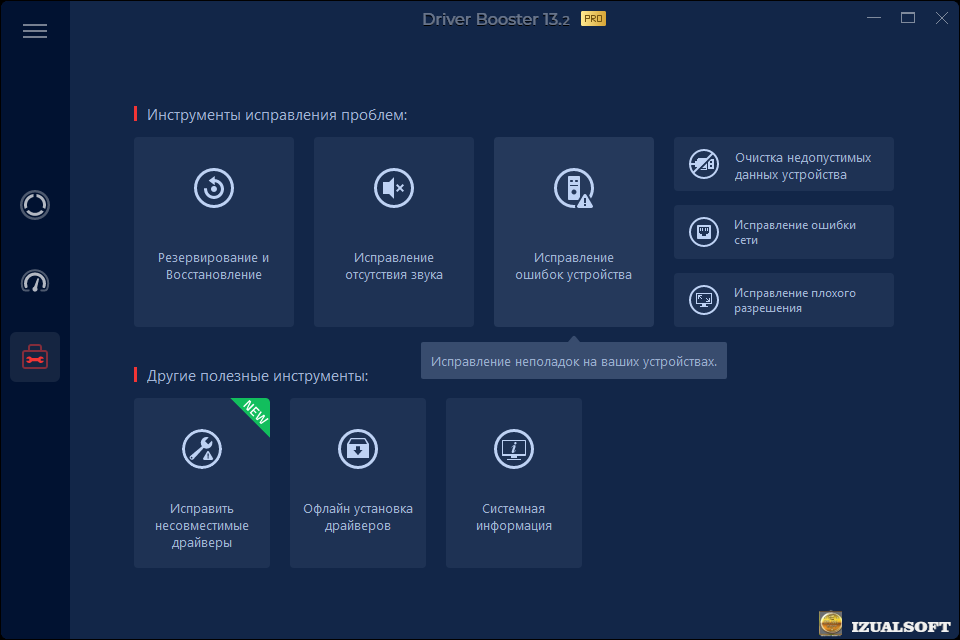Click the muted speaker sound fix icon

[394, 188]
